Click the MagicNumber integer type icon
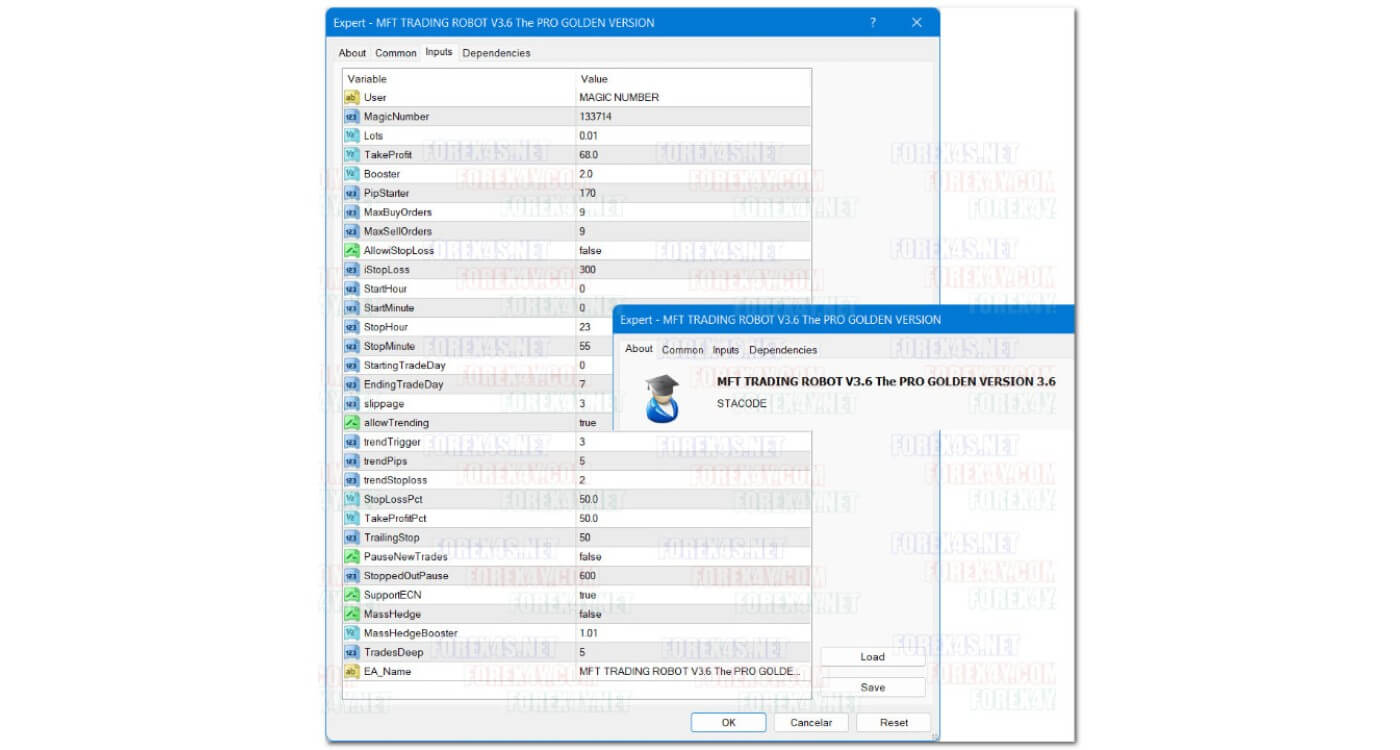Viewport: 1400px width, 750px height. (x=351, y=117)
